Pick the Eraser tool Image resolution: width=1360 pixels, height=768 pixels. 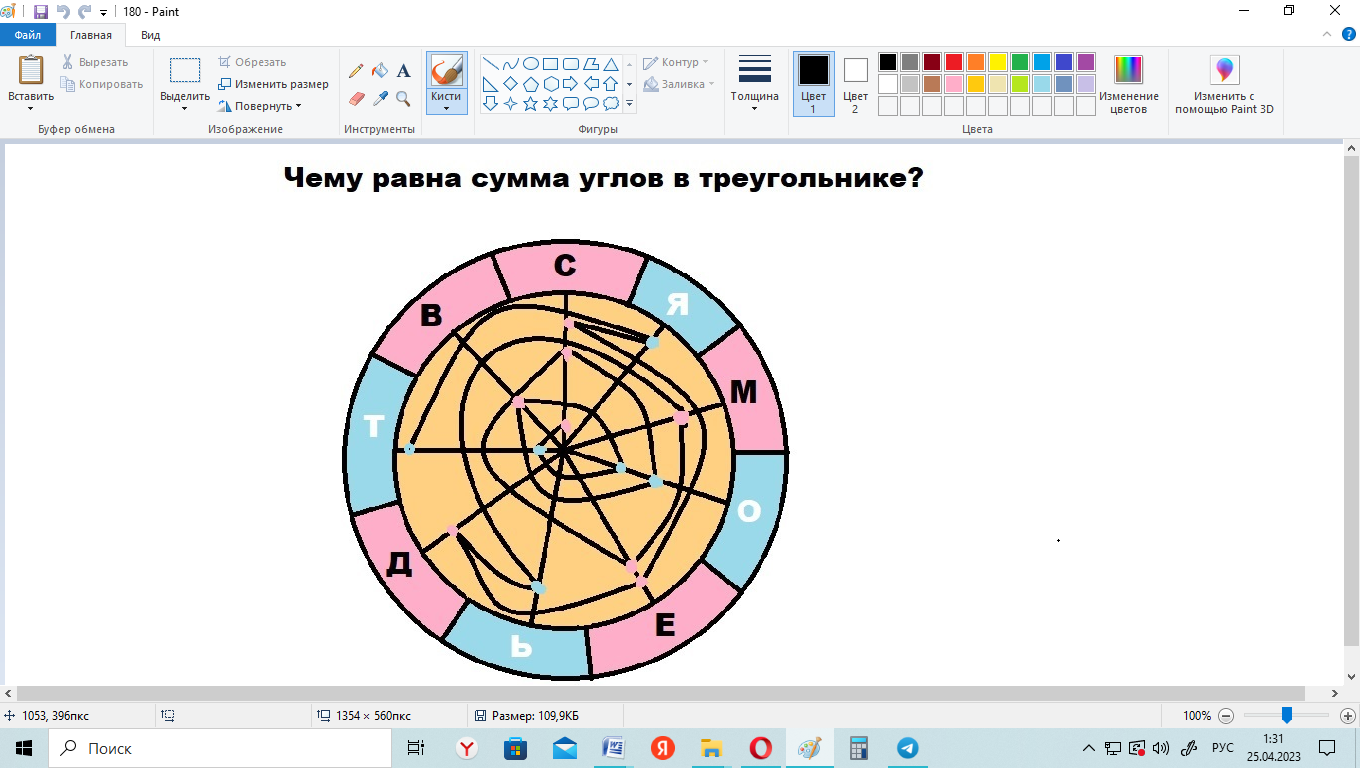tap(356, 98)
